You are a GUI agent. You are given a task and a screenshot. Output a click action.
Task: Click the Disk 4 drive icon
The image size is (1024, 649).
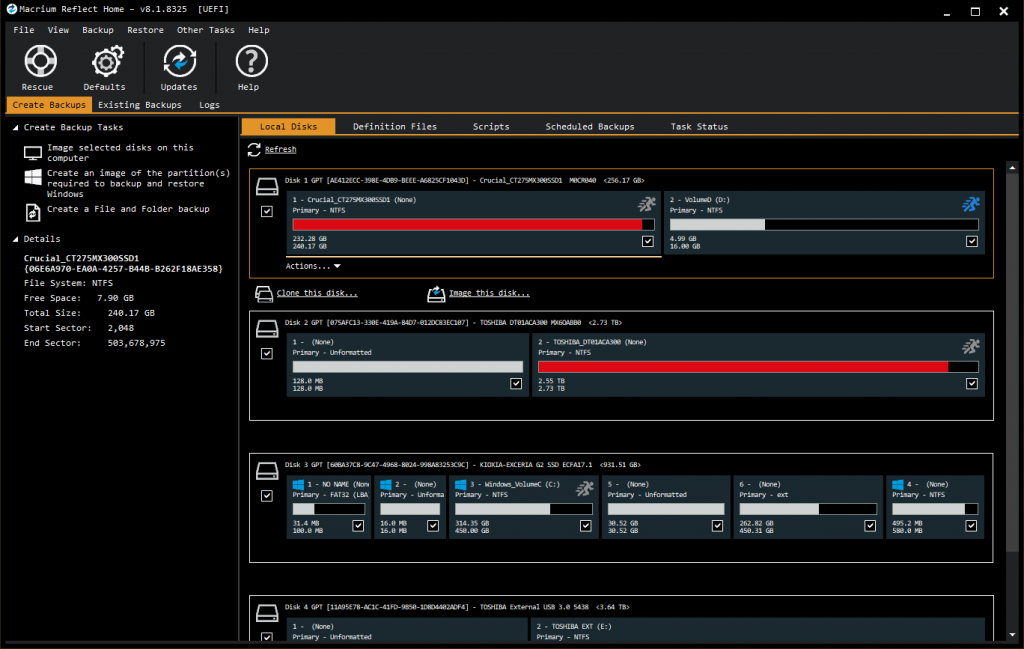coord(267,614)
